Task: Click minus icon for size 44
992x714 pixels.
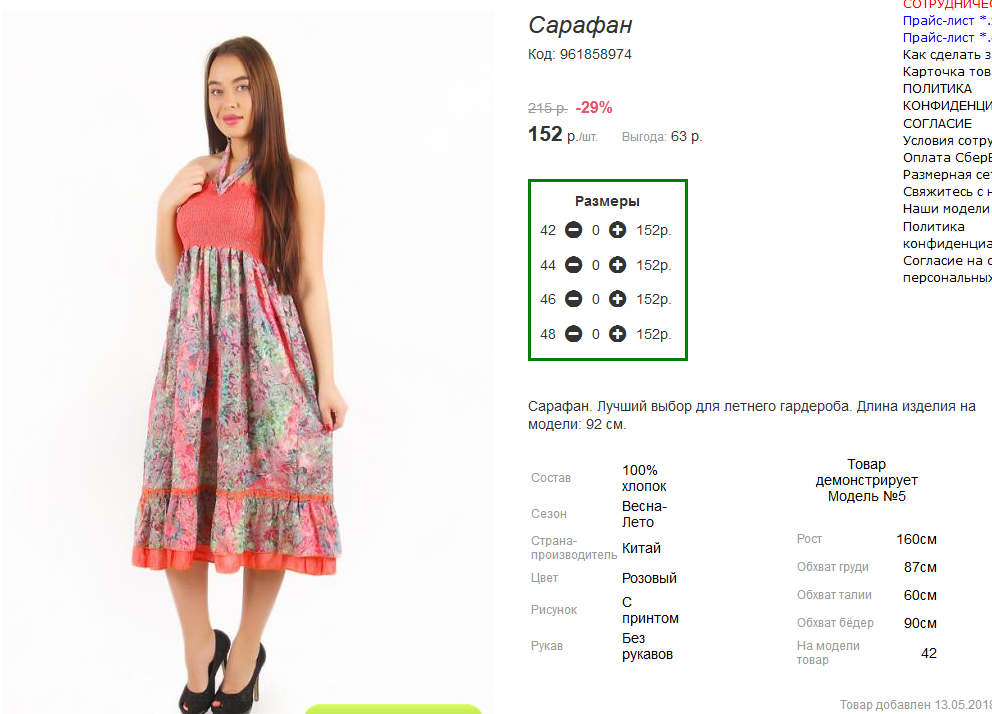Action: coord(573,265)
